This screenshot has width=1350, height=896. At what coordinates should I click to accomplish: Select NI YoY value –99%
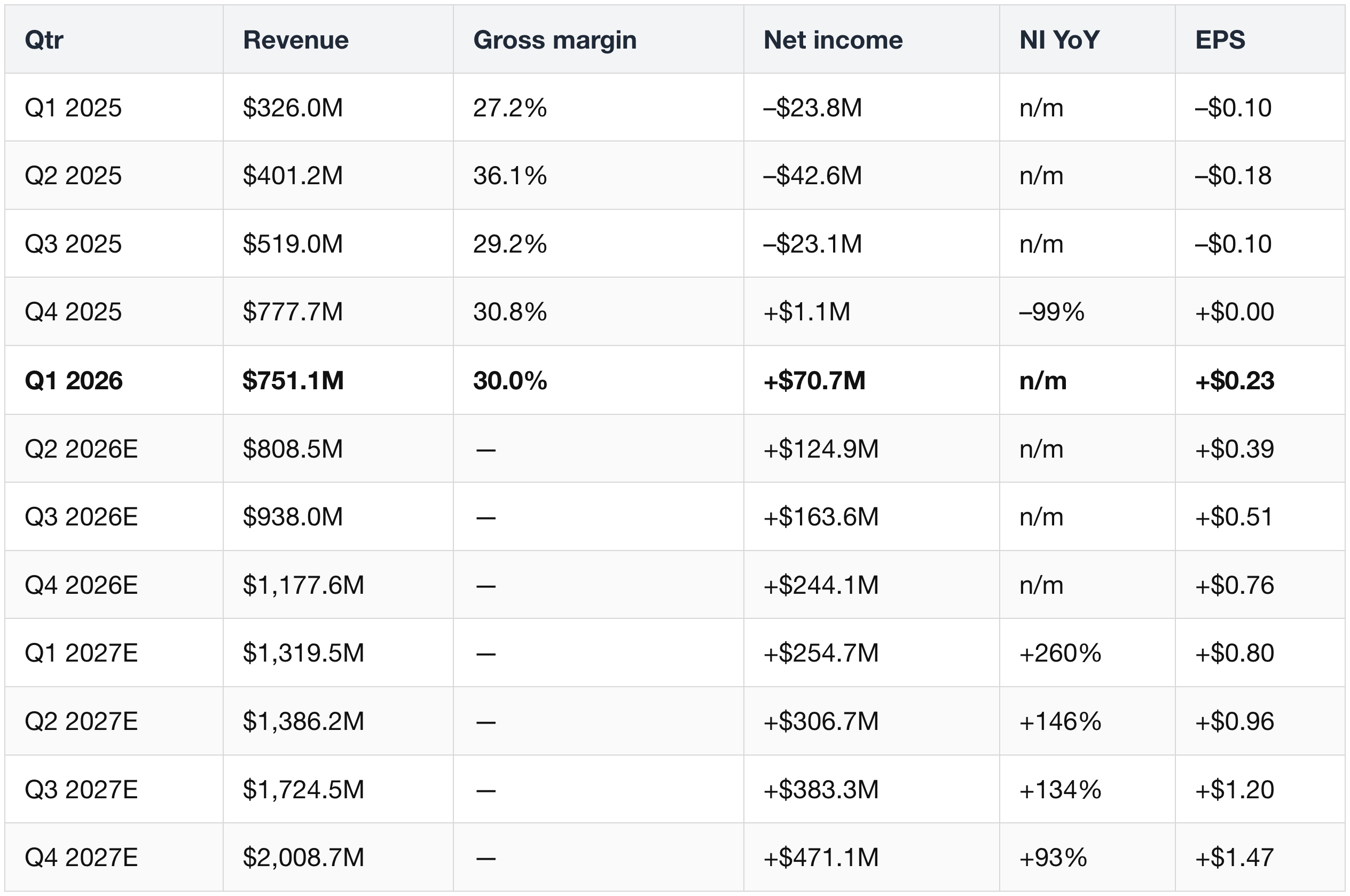tap(1052, 312)
